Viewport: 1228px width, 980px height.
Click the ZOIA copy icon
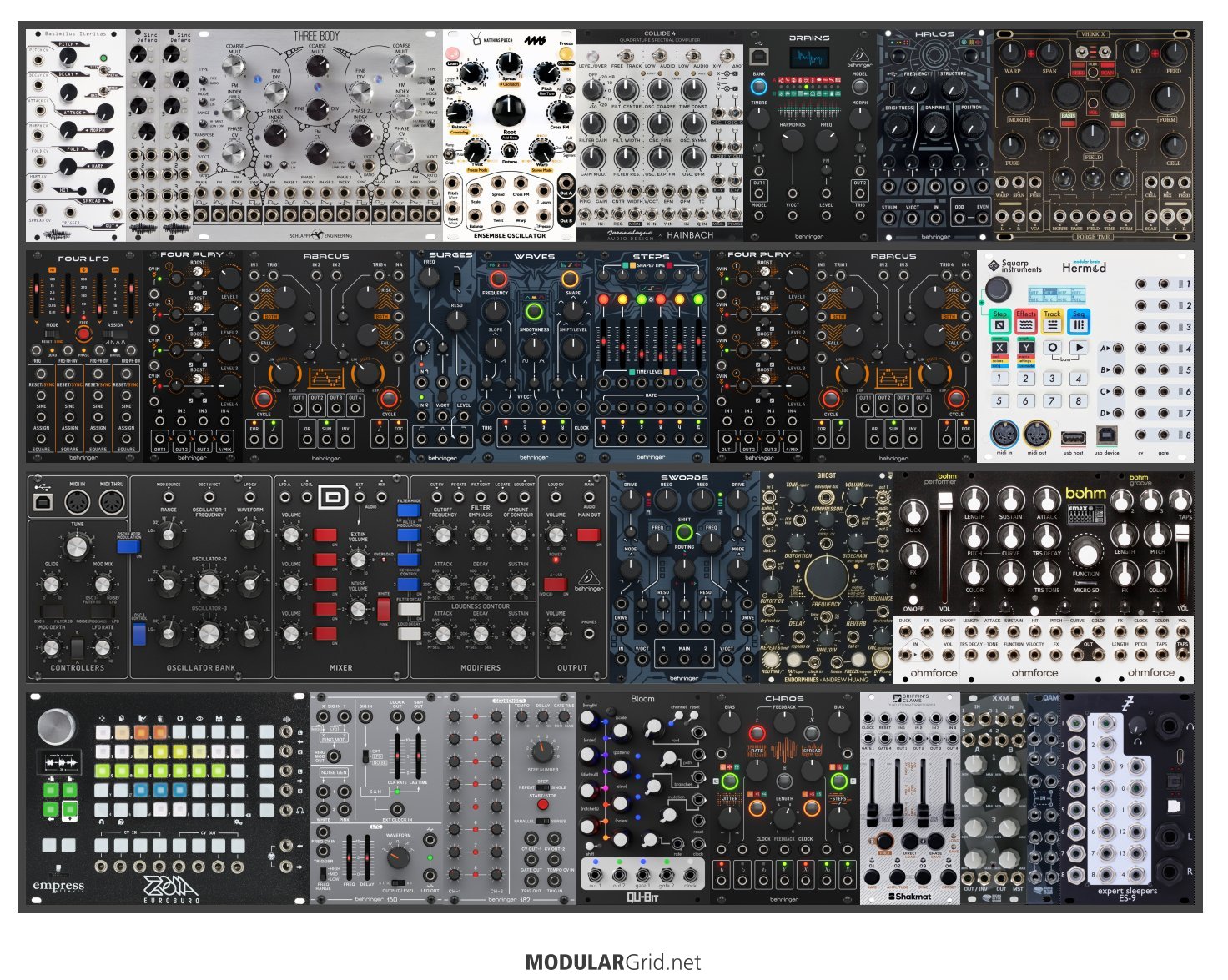click(x=122, y=718)
